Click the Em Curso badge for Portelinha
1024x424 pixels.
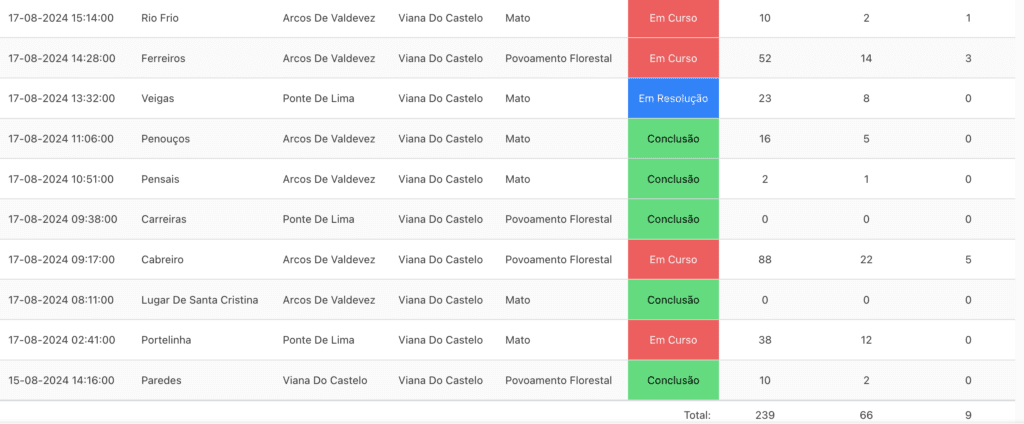[673, 340]
